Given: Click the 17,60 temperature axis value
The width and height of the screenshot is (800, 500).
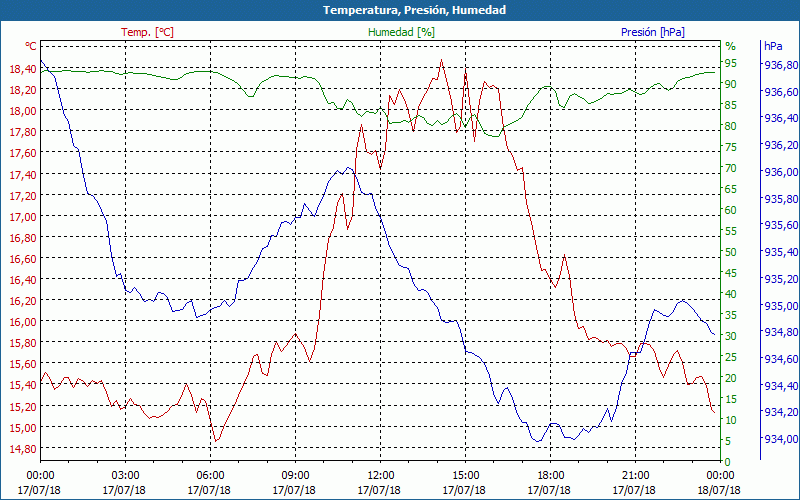Looking at the screenshot, I should coord(22,153).
